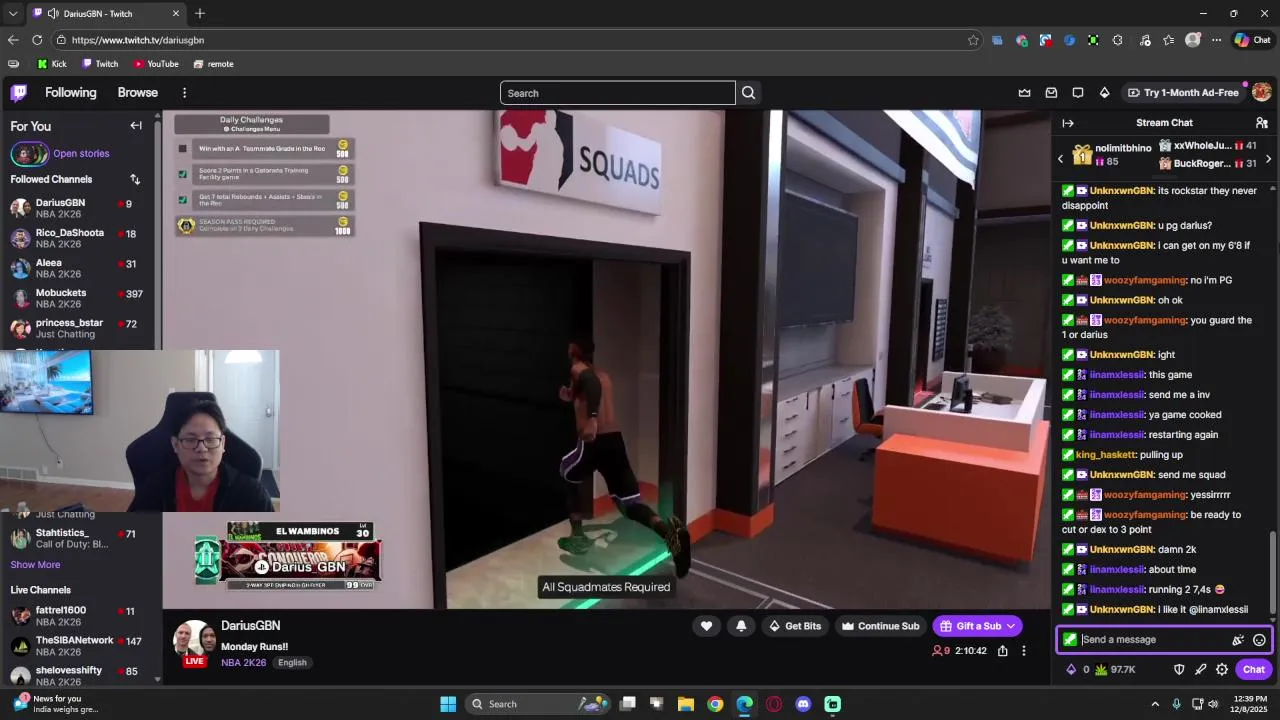Click the Continue Sub button
The image size is (1280, 720).
(880, 626)
